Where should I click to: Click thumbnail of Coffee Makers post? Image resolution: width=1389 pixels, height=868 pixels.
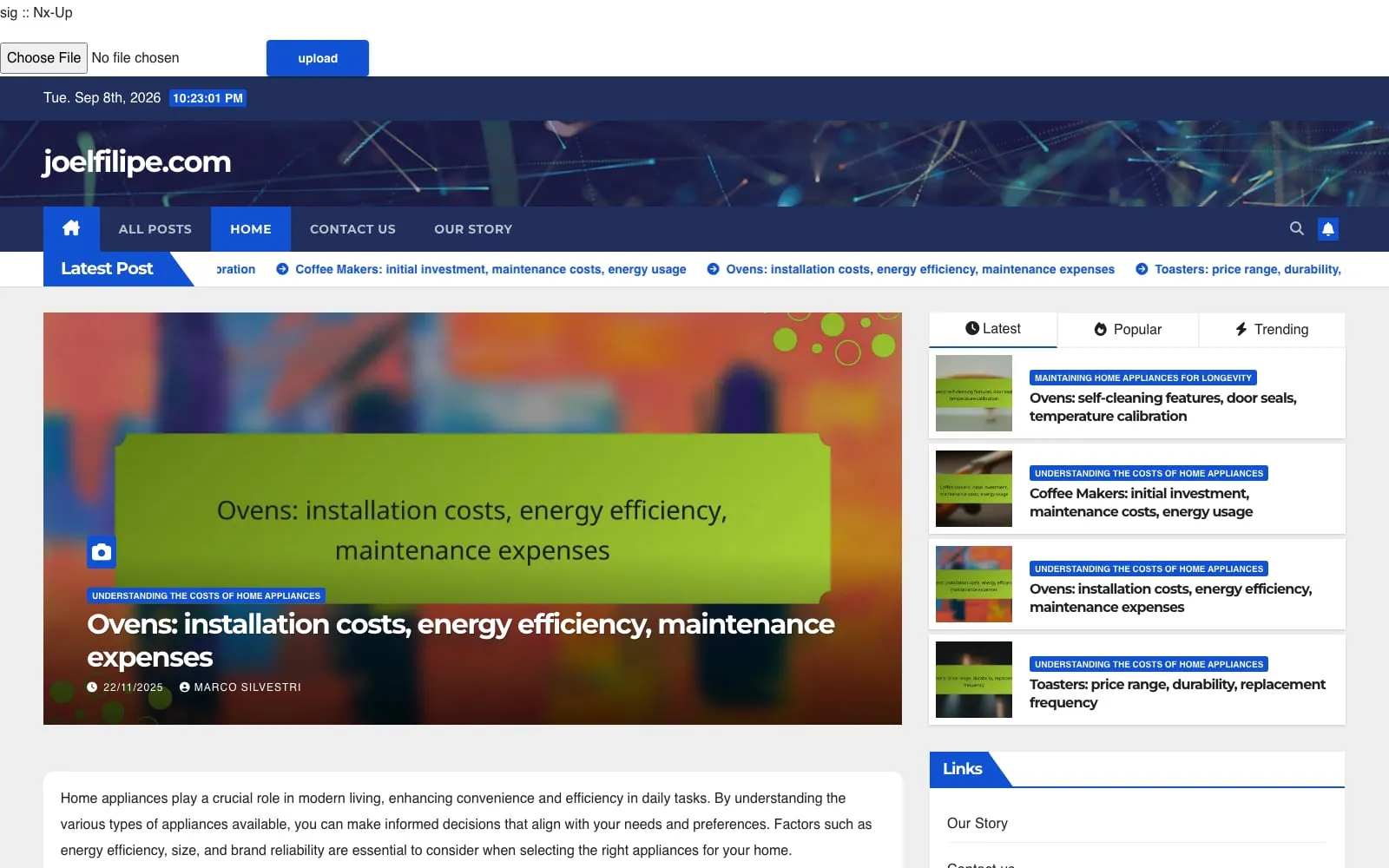[x=974, y=489]
